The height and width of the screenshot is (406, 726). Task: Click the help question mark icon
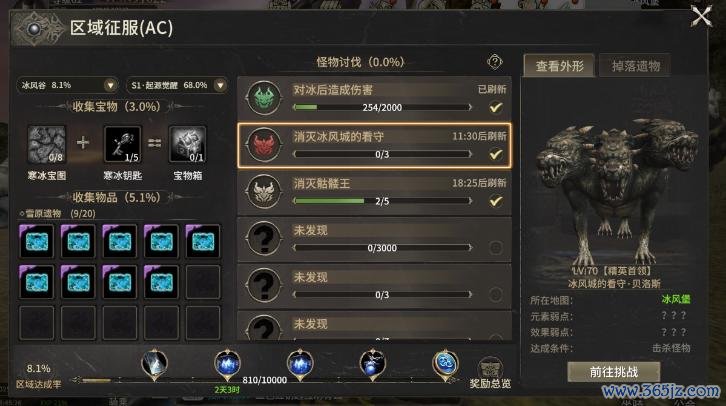point(494,62)
